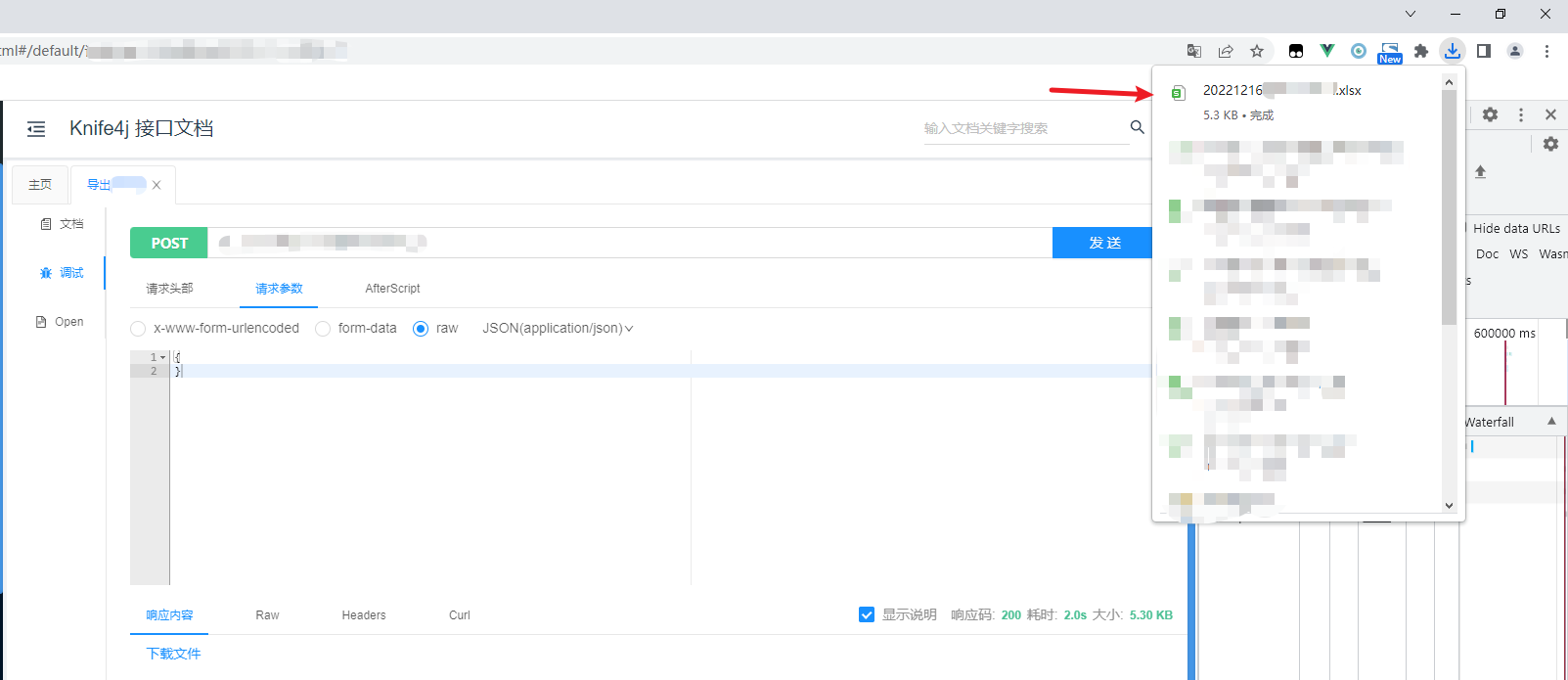Screen dimensions: 1568x680
Task: Click the blue circular extension icon
Action: 1359,51
